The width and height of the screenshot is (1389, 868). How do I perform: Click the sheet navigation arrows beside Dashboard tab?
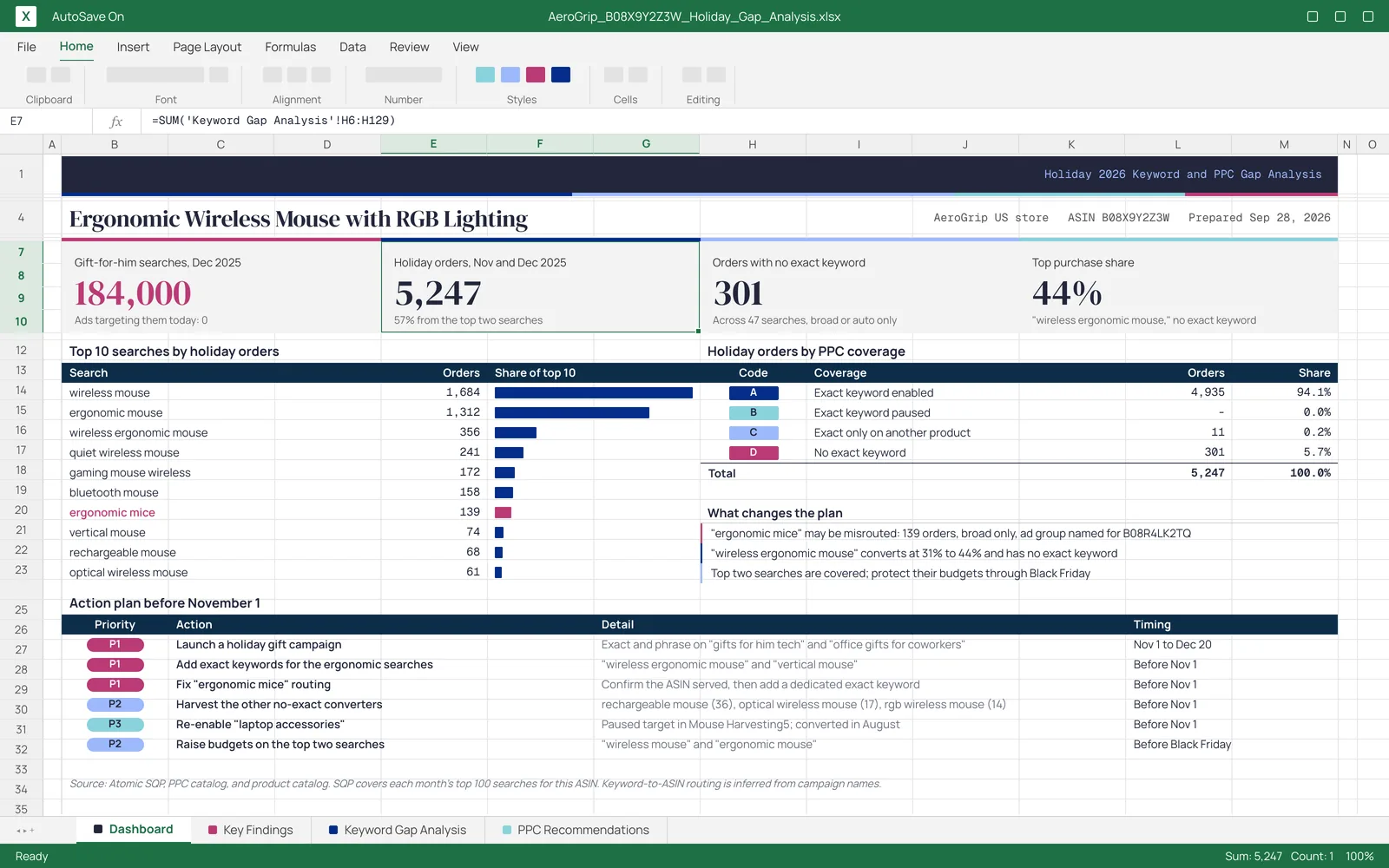25,831
